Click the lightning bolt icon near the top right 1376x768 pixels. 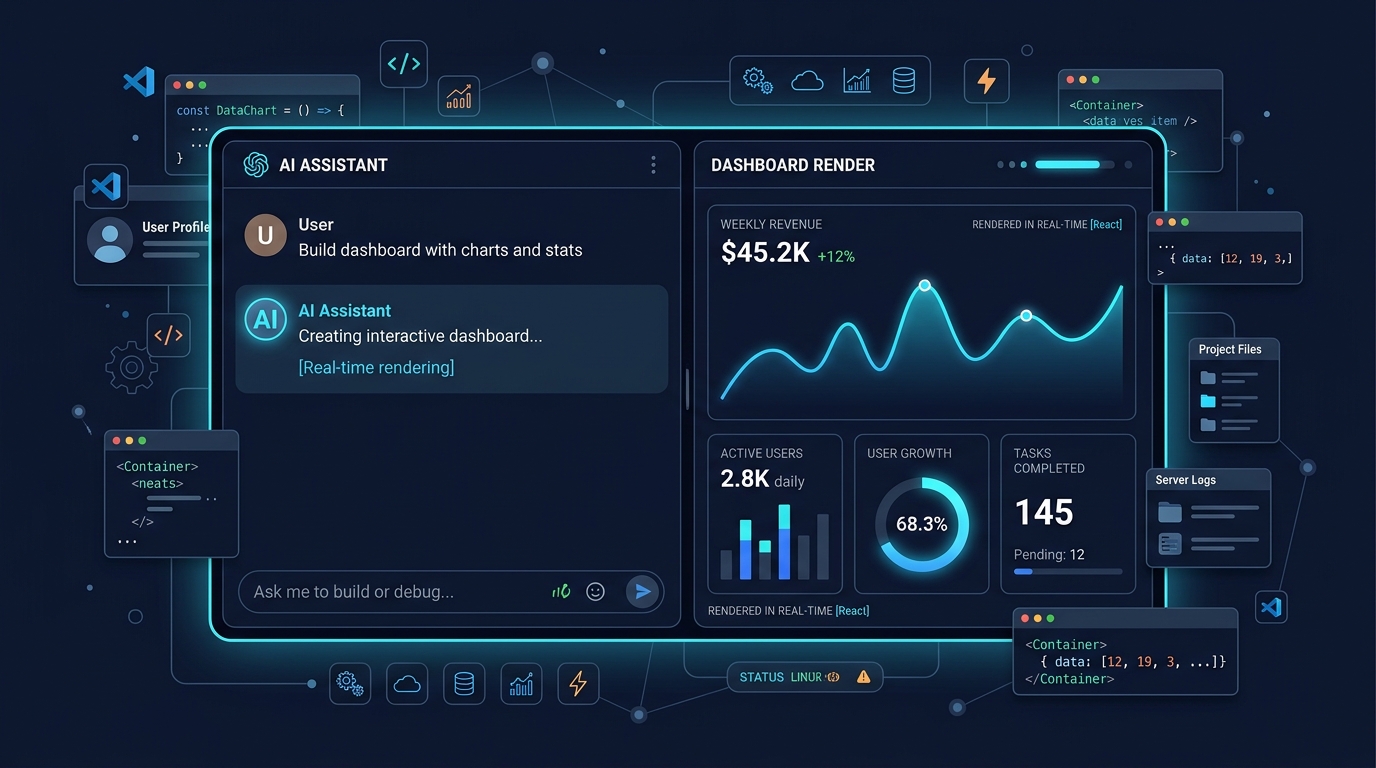[x=986, y=81]
